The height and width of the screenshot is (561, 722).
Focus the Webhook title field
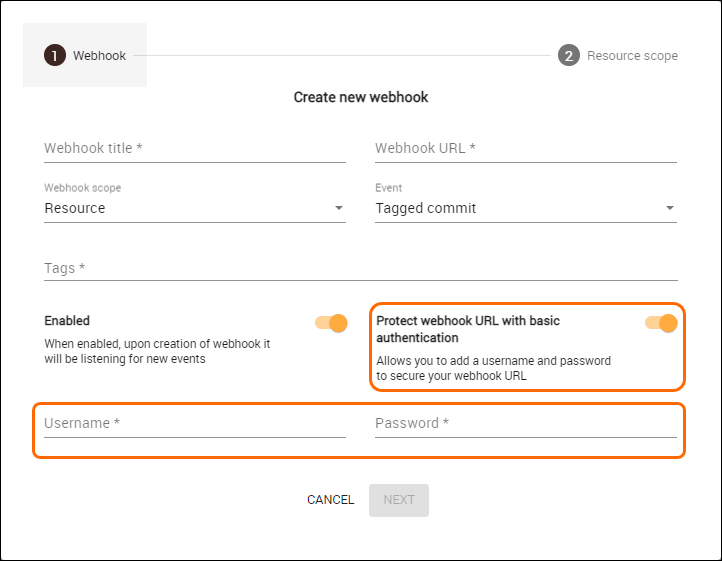tap(194, 148)
